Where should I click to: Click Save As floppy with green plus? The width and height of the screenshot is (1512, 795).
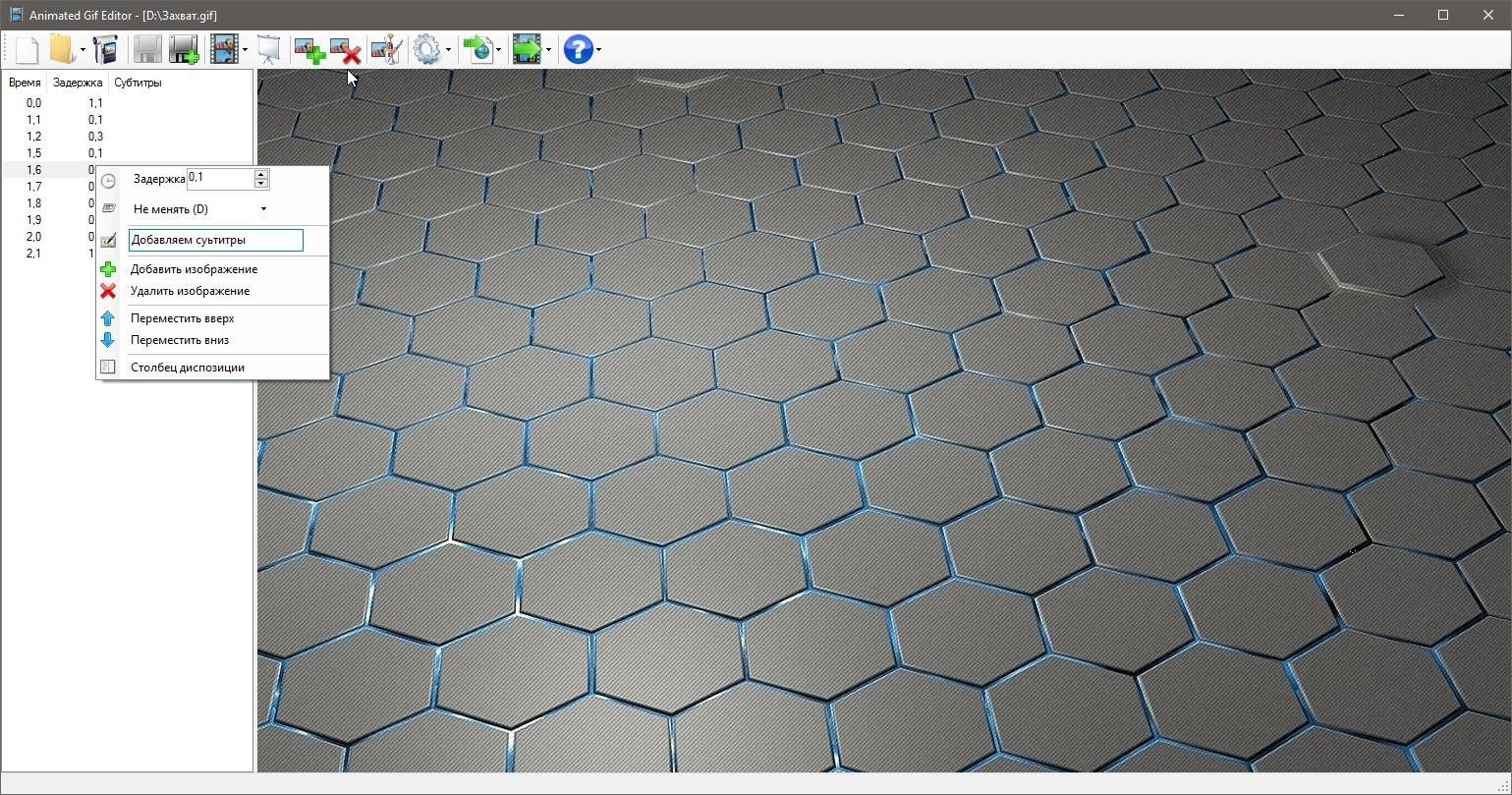coord(184,49)
